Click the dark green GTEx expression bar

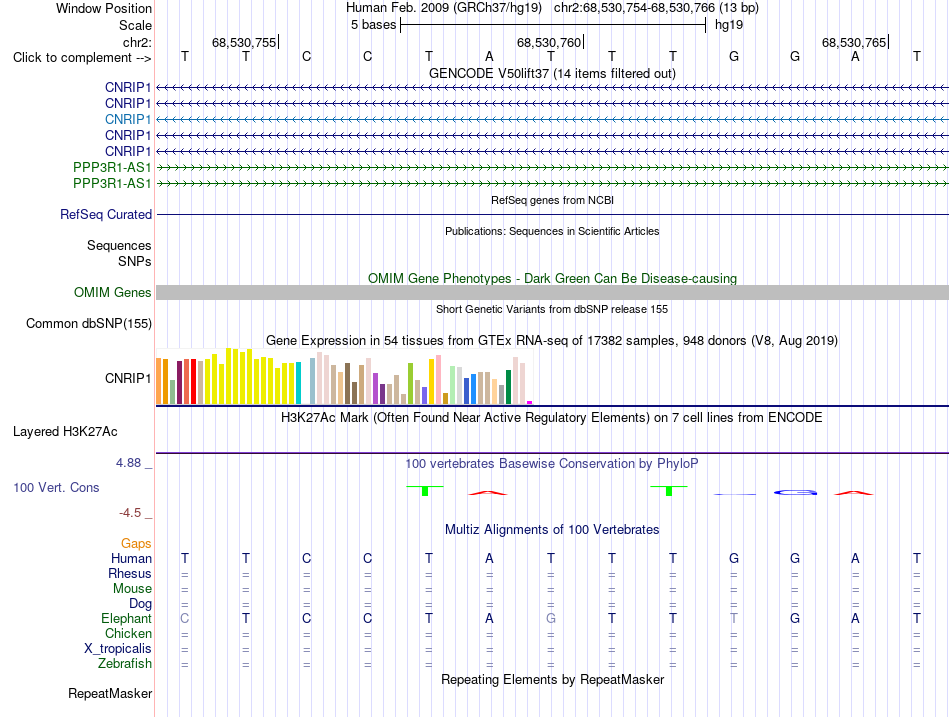click(x=508, y=387)
